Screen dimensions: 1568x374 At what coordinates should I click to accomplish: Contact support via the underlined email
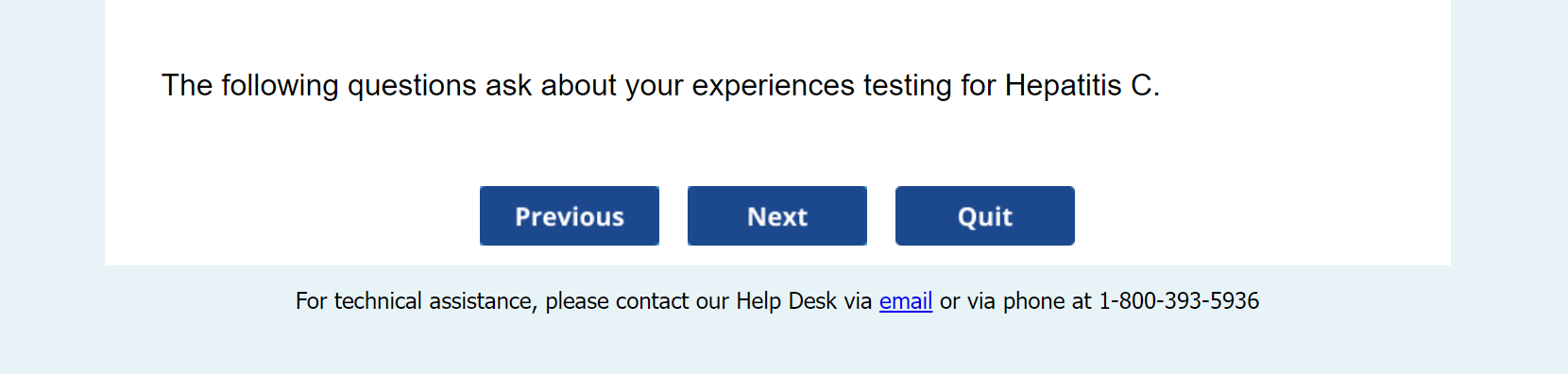pos(906,301)
